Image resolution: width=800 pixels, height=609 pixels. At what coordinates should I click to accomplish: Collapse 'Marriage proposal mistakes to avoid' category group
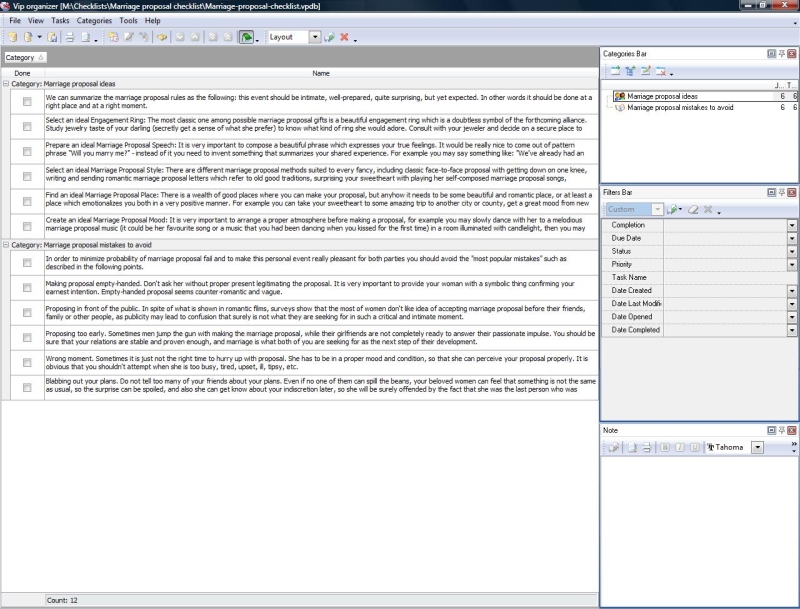(x=6, y=244)
